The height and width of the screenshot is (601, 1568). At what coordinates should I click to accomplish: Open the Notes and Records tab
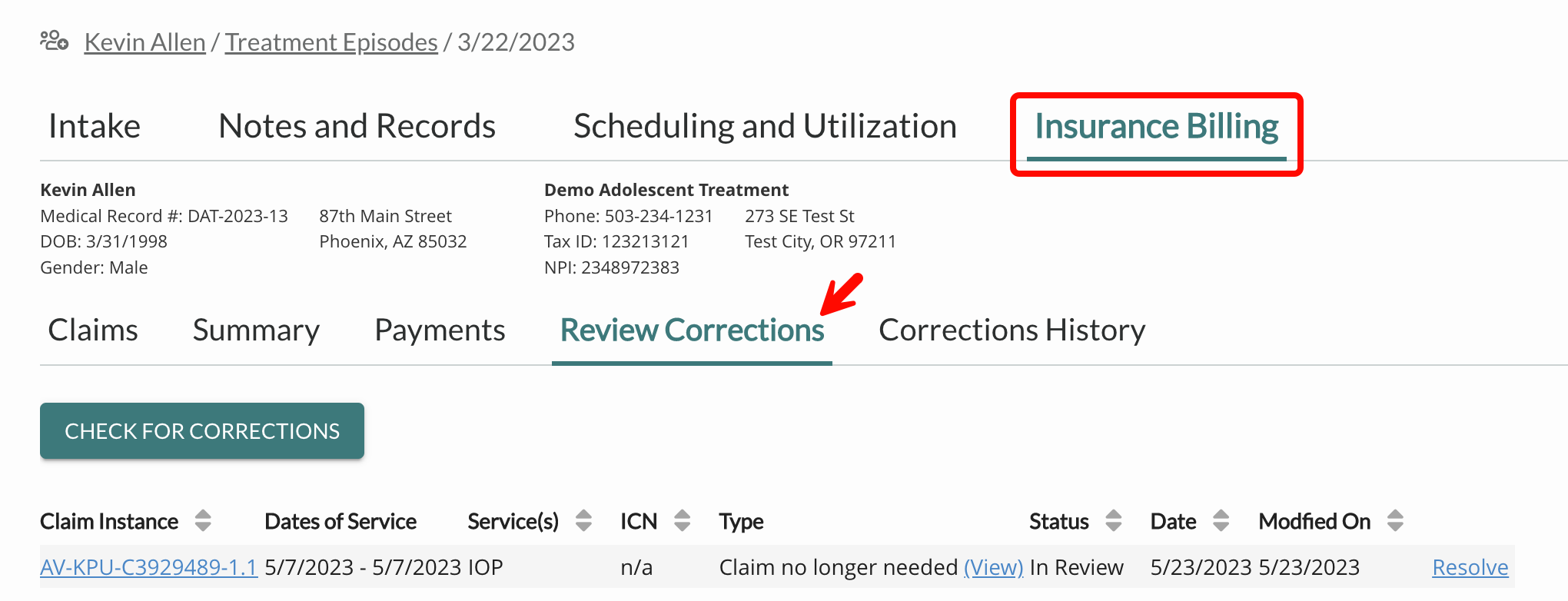coord(356,125)
